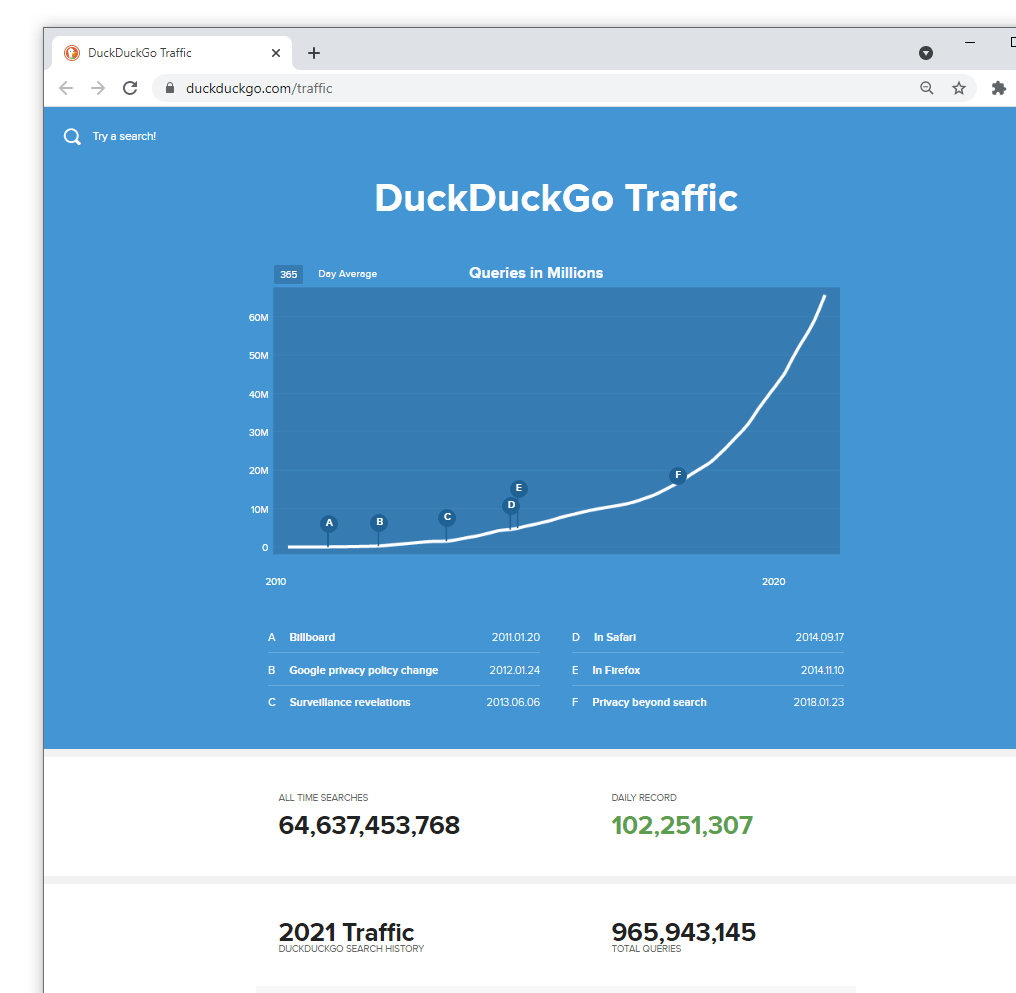
Task: Click the page search magnifier icon
Action: pyautogui.click(x=72, y=137)
